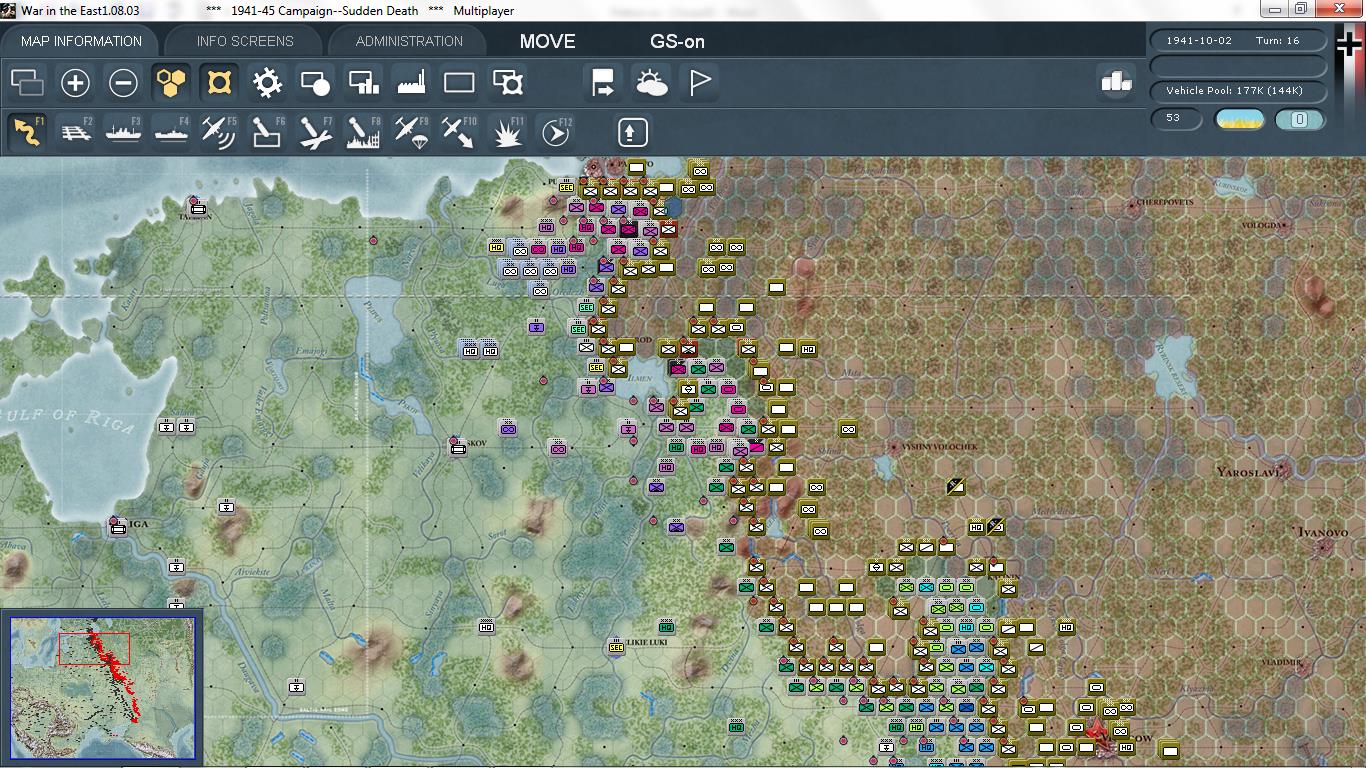This screenshot has width=1366, height=768.
Task: Click the Ivanovo city label
Action: (x=1321, y=533)
